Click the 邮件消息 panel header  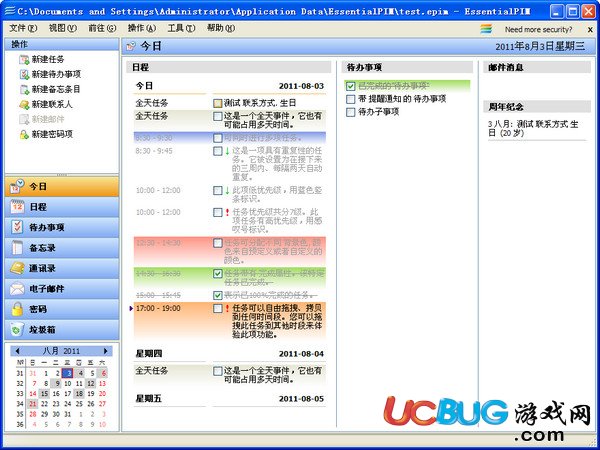(537, 67)
